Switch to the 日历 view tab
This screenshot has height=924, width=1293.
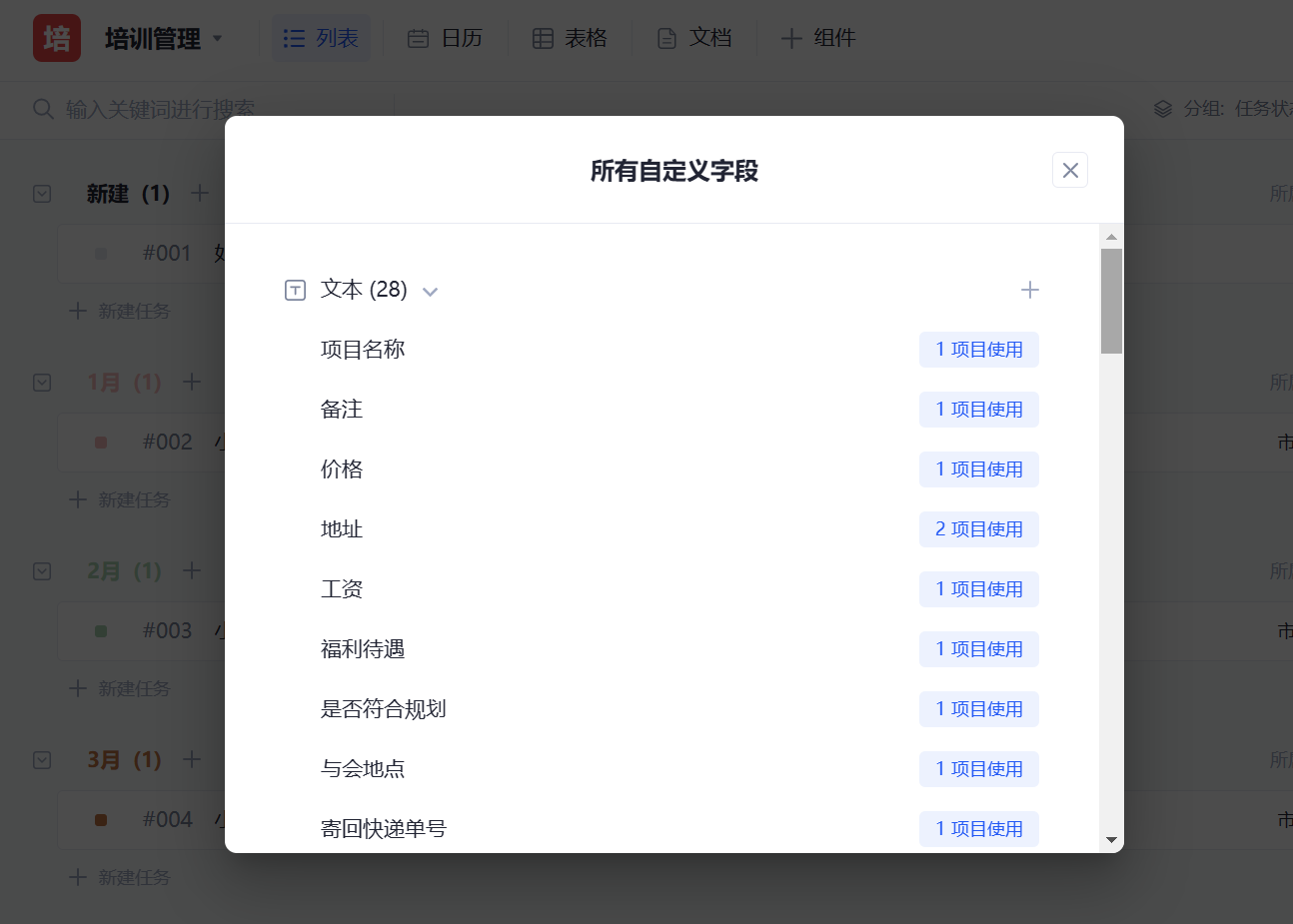click(445, 38)
